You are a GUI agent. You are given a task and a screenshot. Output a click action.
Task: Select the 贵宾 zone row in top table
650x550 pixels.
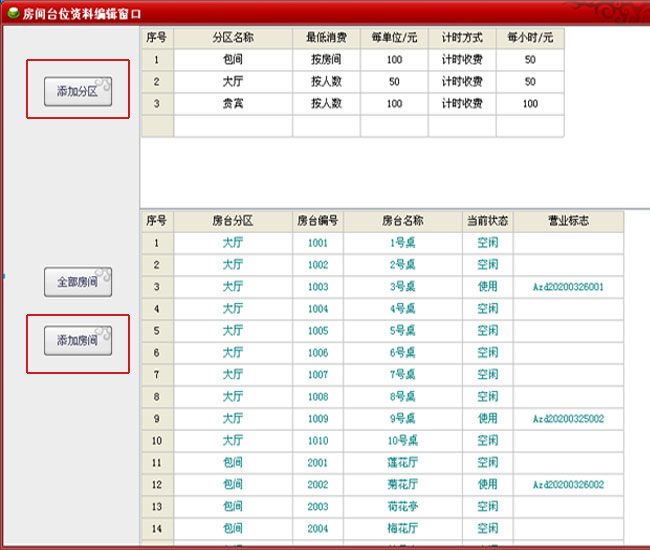[353, 104]
